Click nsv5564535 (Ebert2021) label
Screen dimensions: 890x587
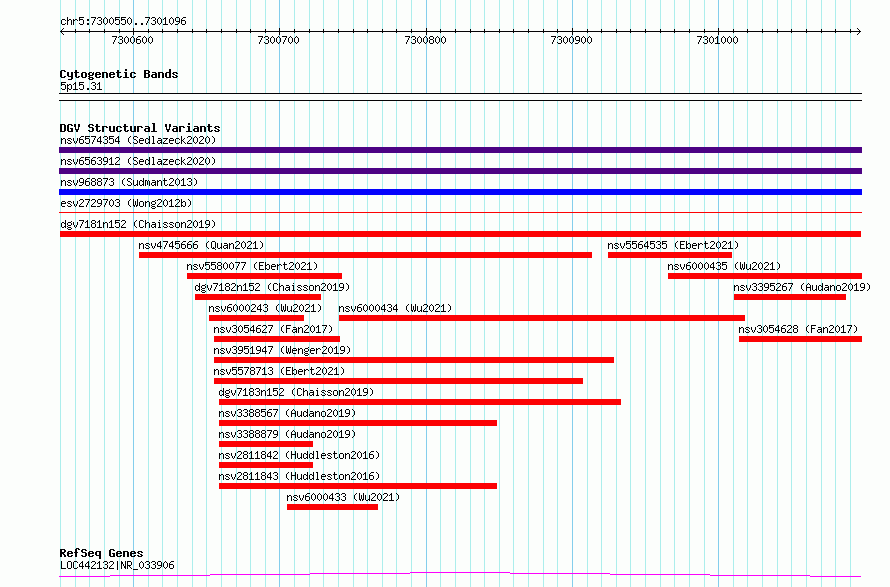click(673, 245)
